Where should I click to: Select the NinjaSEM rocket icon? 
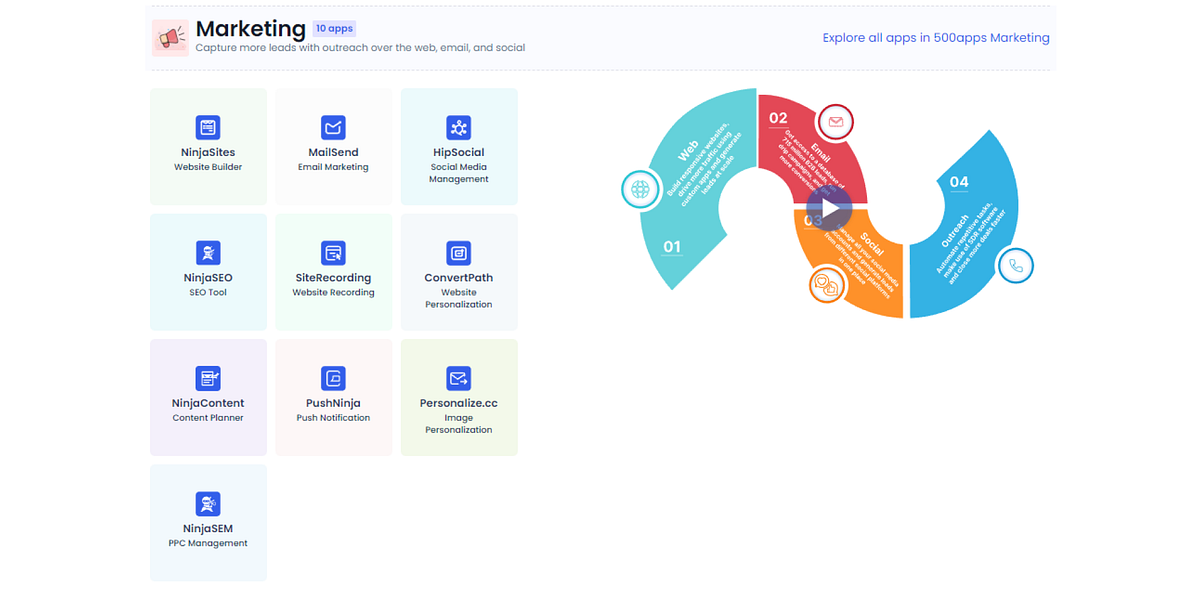pos(208,504)
